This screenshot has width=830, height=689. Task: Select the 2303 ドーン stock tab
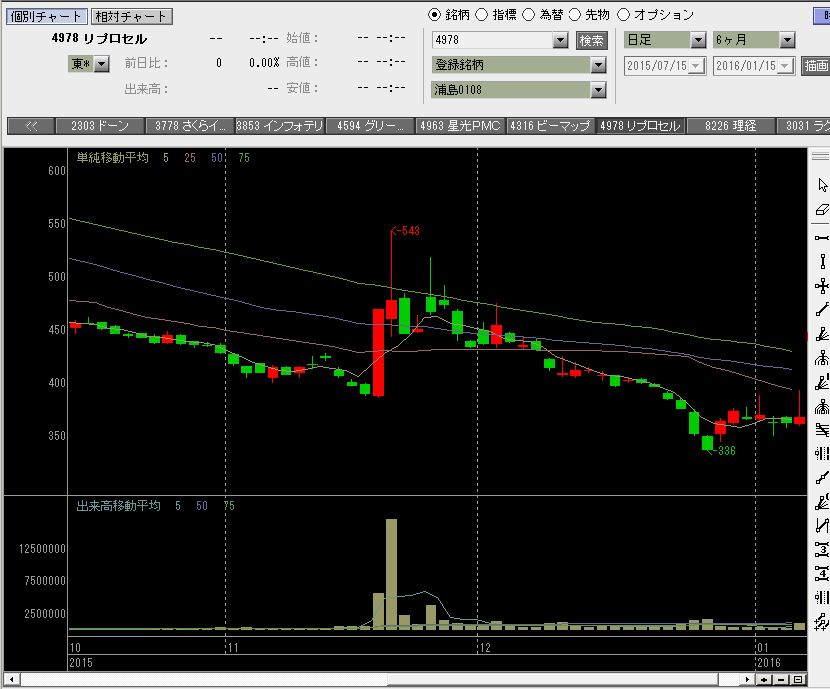[100, 126]
